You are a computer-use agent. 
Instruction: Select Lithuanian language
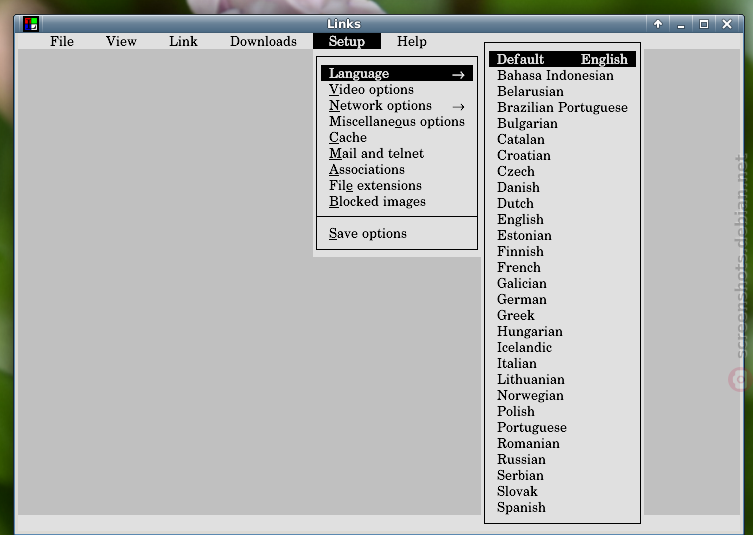[x=562, y=379]
